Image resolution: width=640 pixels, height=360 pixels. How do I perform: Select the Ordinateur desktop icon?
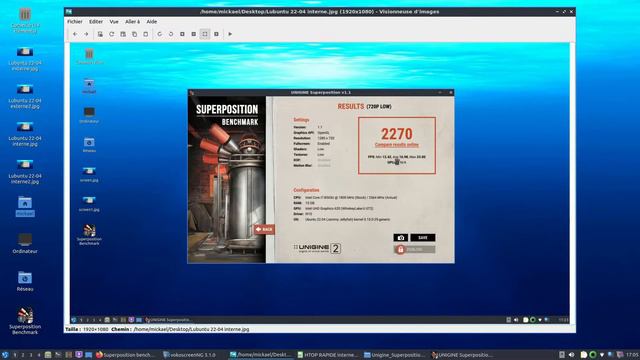[x=25, y=243]
